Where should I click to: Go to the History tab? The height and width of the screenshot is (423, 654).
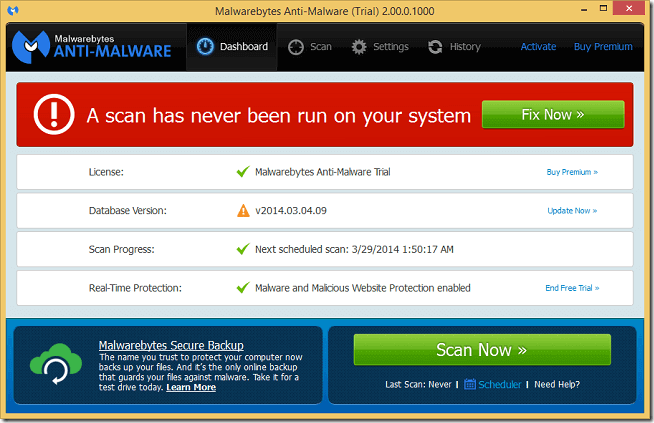click(454, 47)
